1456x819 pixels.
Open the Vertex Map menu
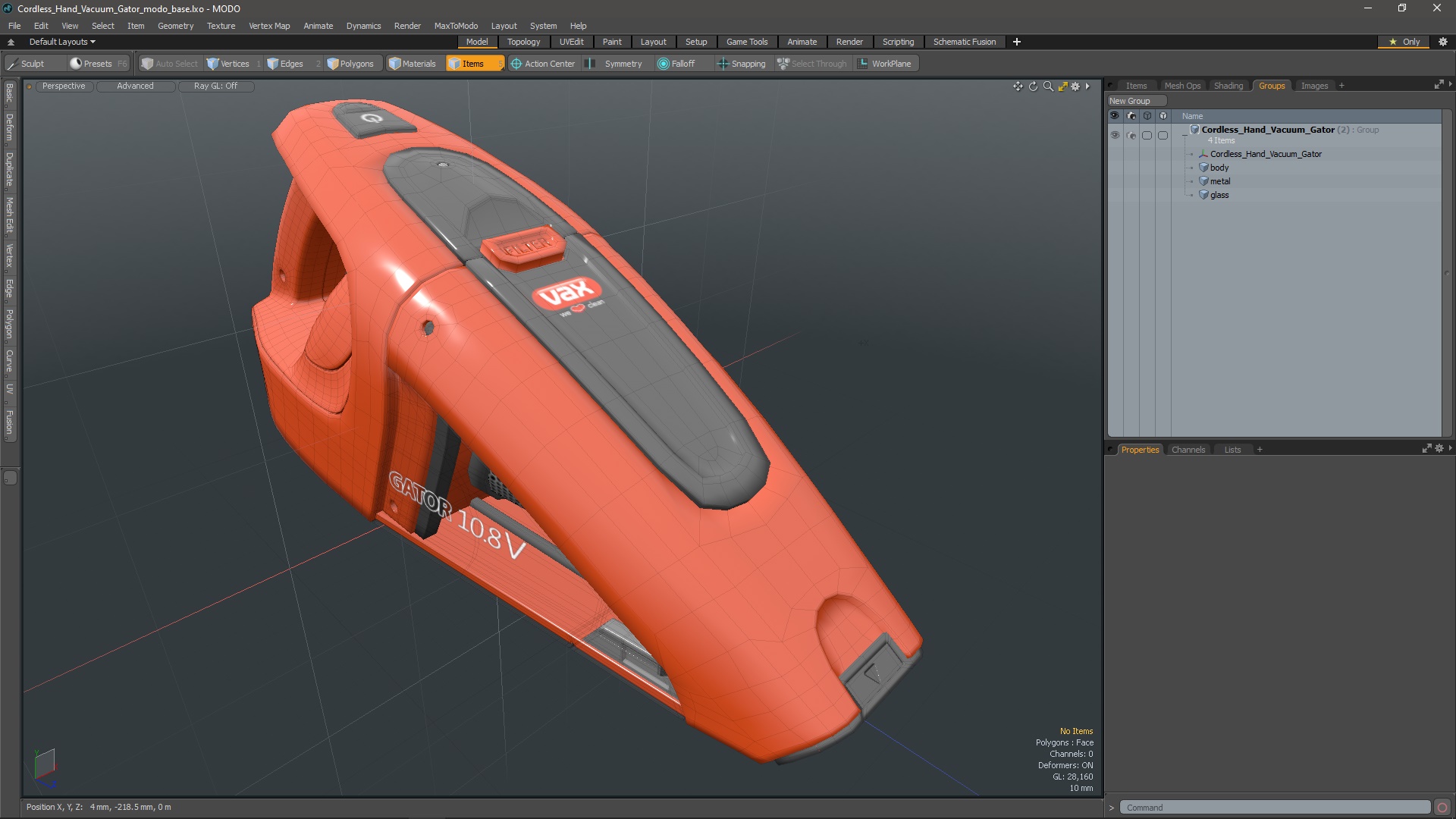pos(269,26)
